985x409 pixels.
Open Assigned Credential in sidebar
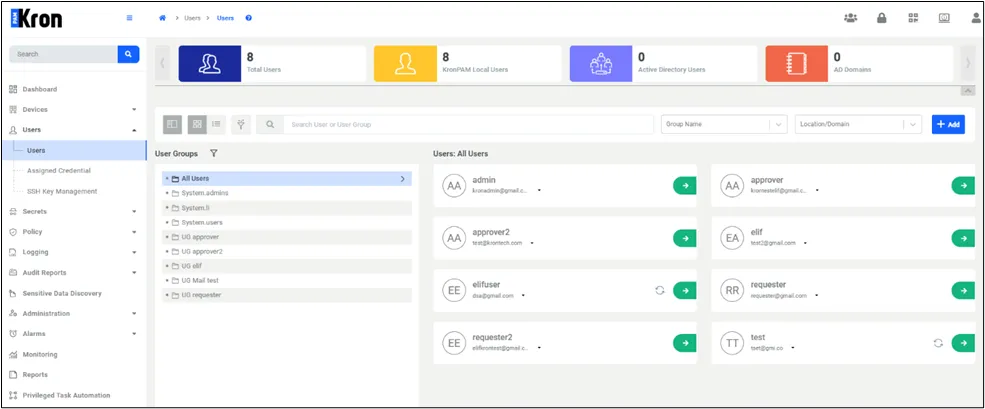coord(58,171)
